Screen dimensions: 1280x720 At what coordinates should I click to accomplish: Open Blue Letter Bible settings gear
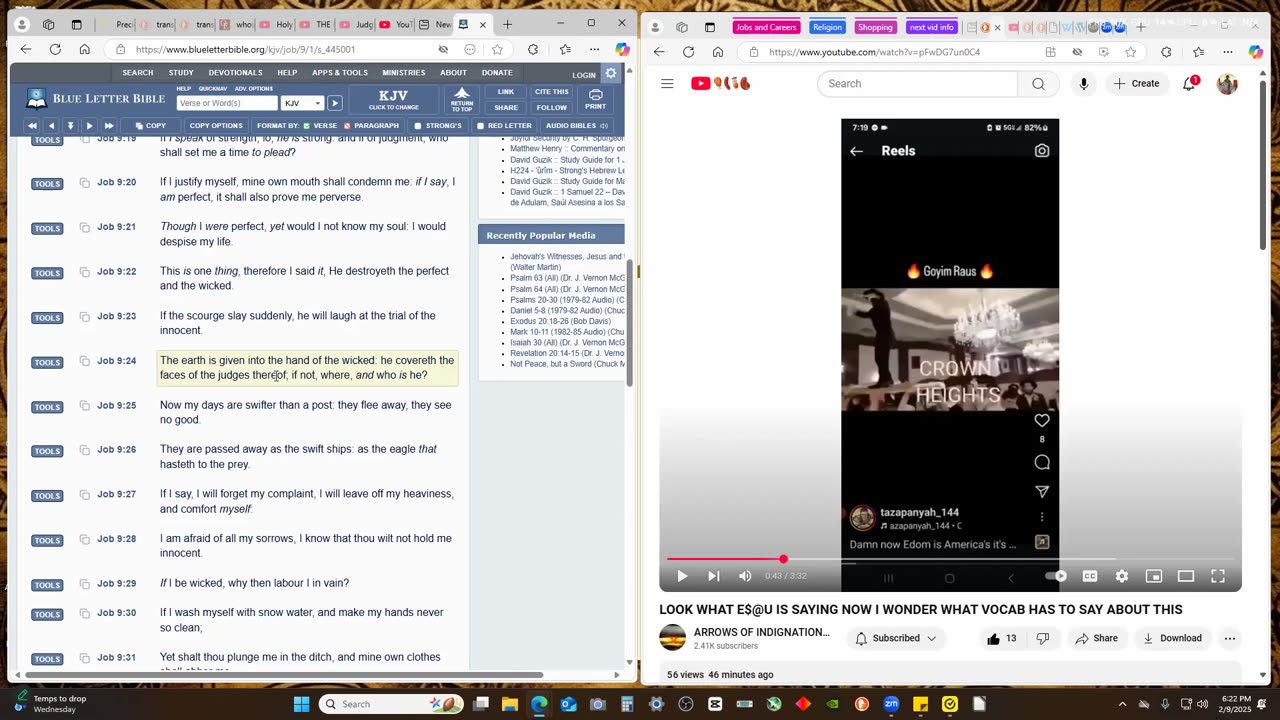(611, 73)
